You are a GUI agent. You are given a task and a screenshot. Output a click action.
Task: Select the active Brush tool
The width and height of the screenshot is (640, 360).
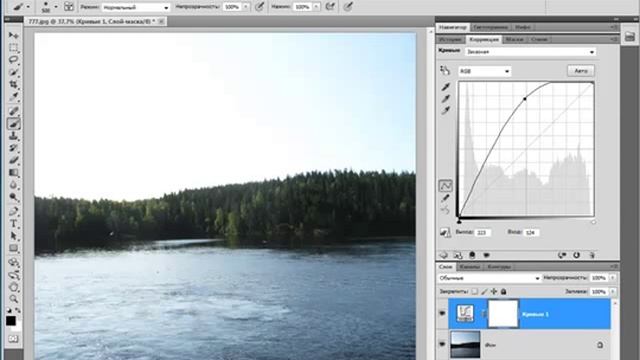(x=13, y=123)
